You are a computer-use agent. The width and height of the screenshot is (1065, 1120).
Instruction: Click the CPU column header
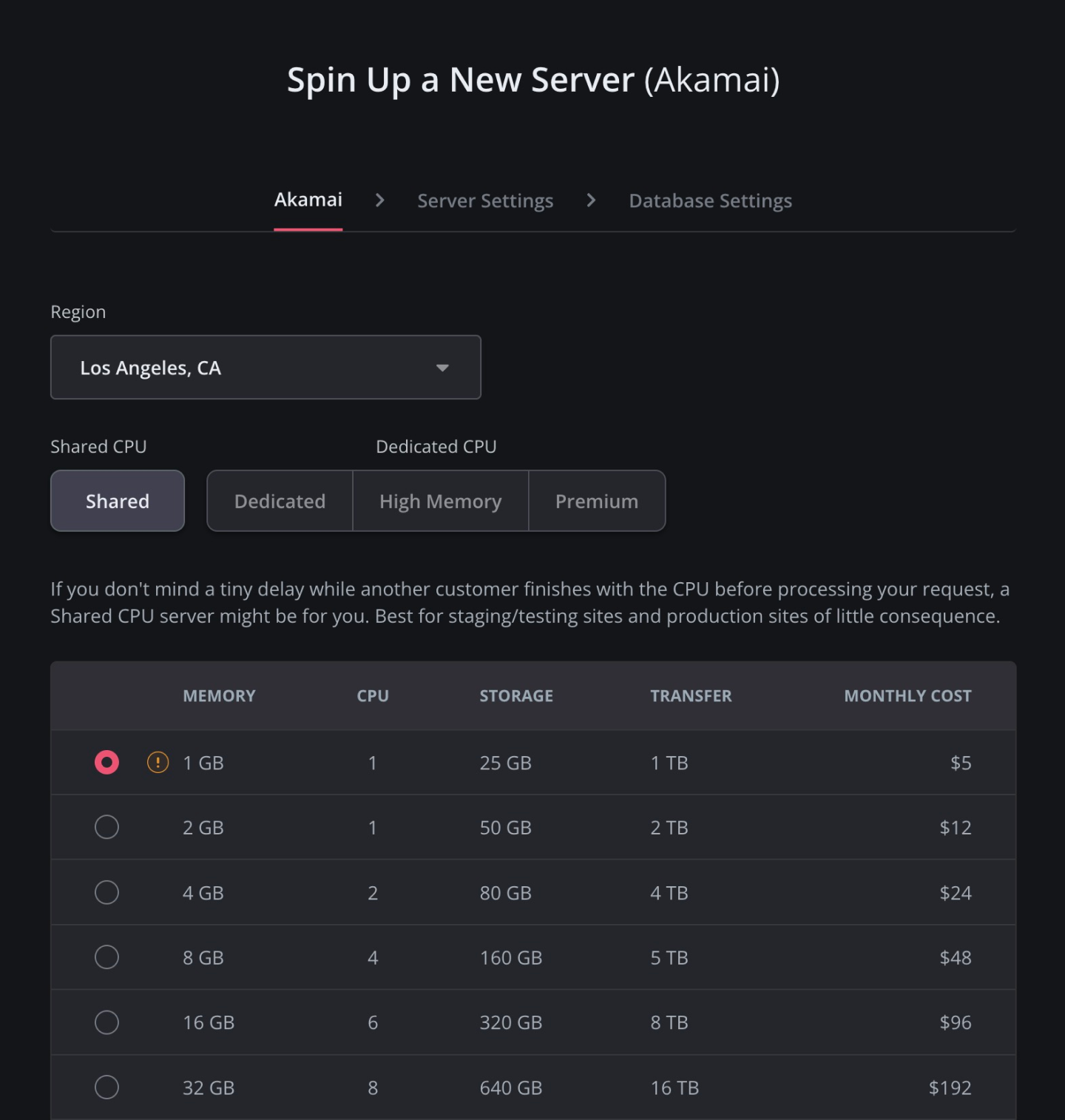[373, 696]
